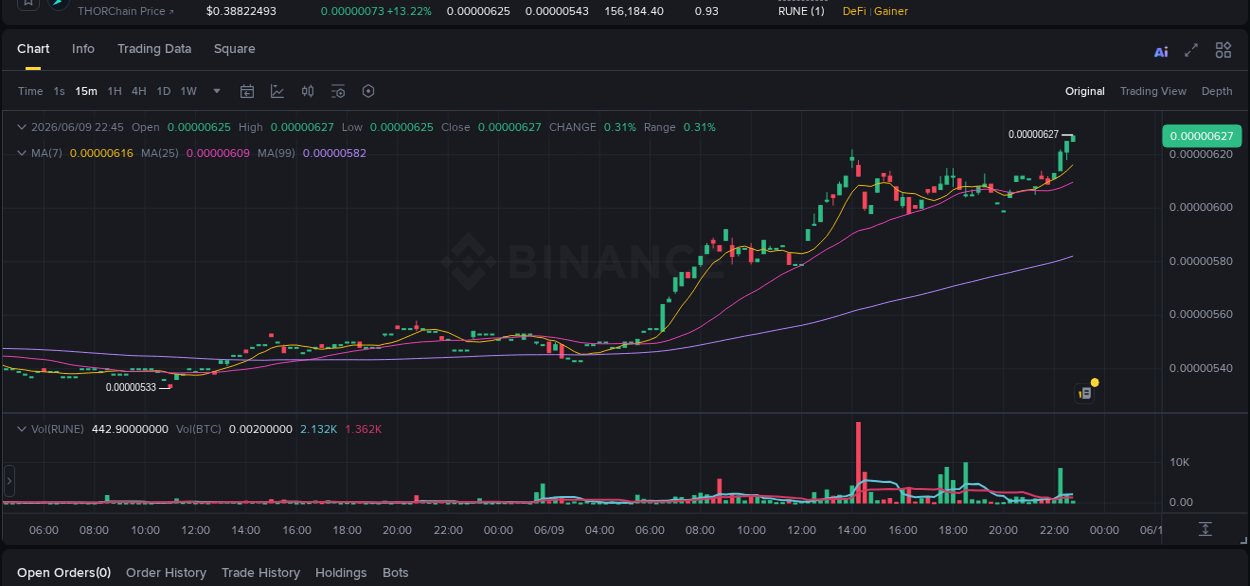Select the 1W interval

coord(189,91)
